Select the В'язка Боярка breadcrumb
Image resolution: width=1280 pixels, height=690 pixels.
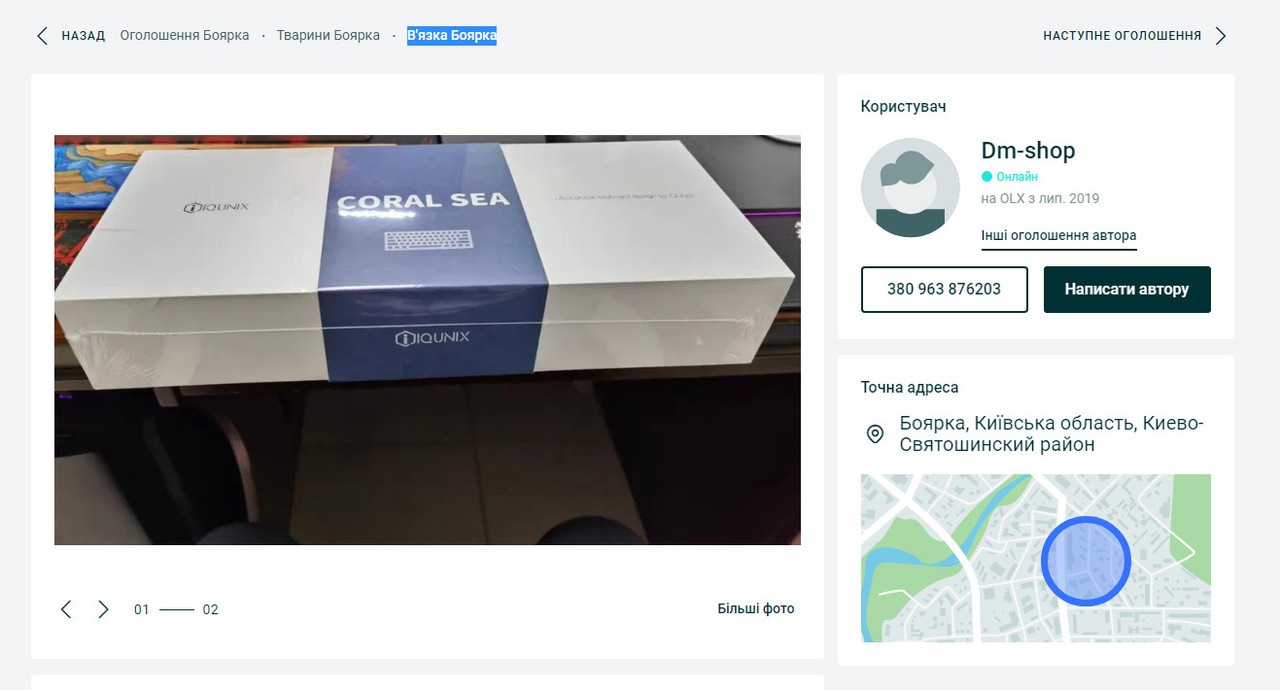(452, 36)
